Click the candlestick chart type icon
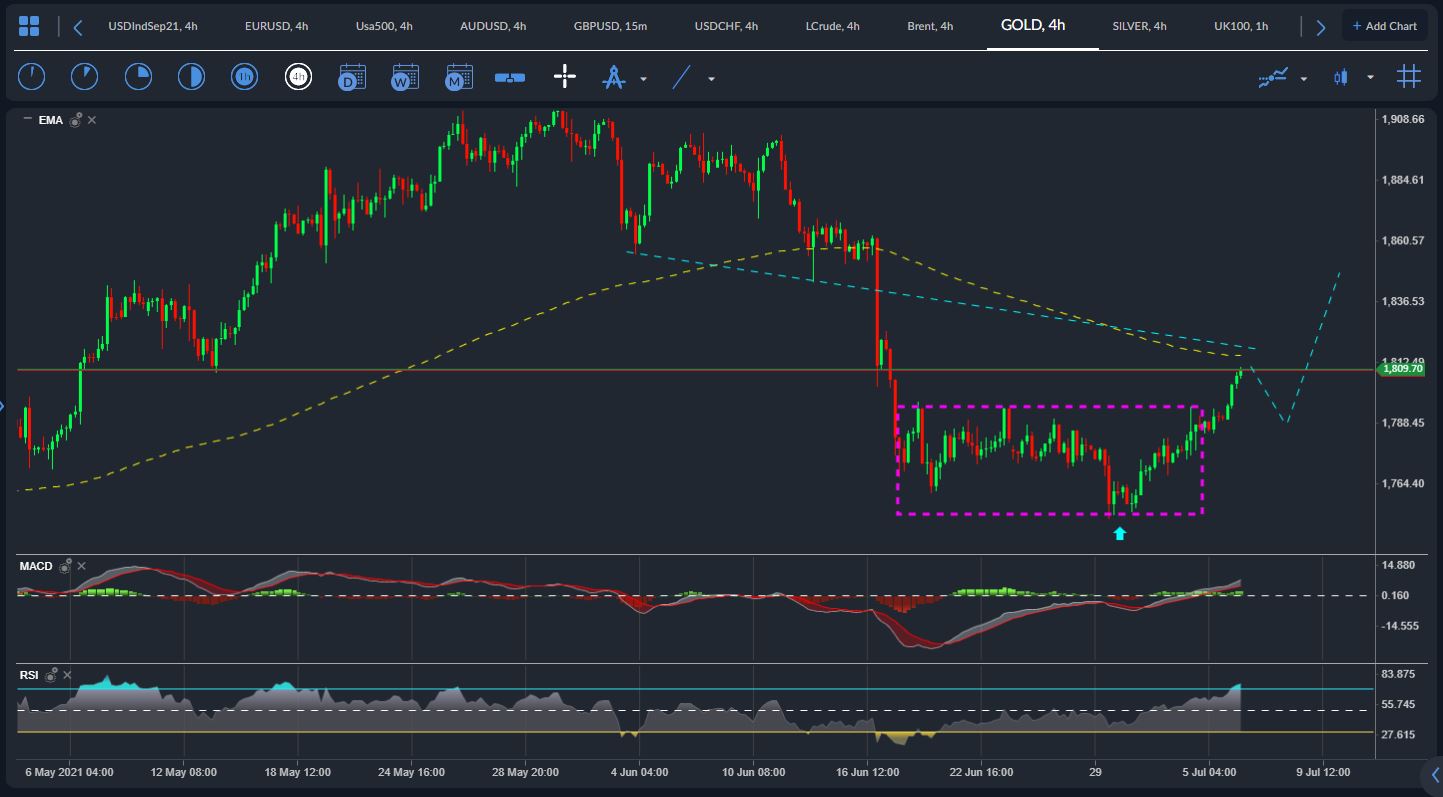The width and height of the screenshot is (1443, 797). coord(1341,77)
